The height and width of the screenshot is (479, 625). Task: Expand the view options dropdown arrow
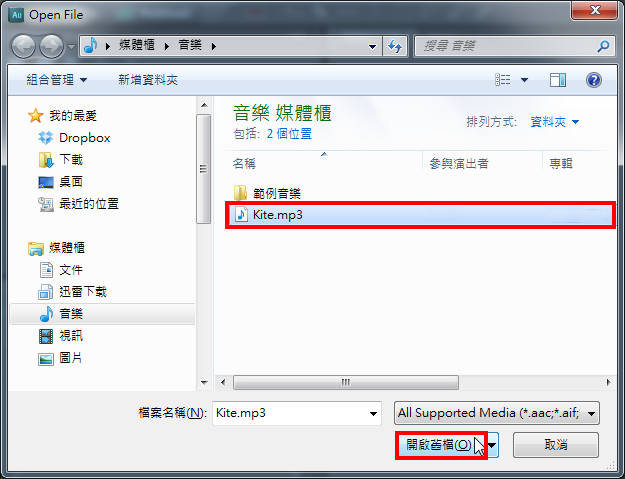coord(525,80)
